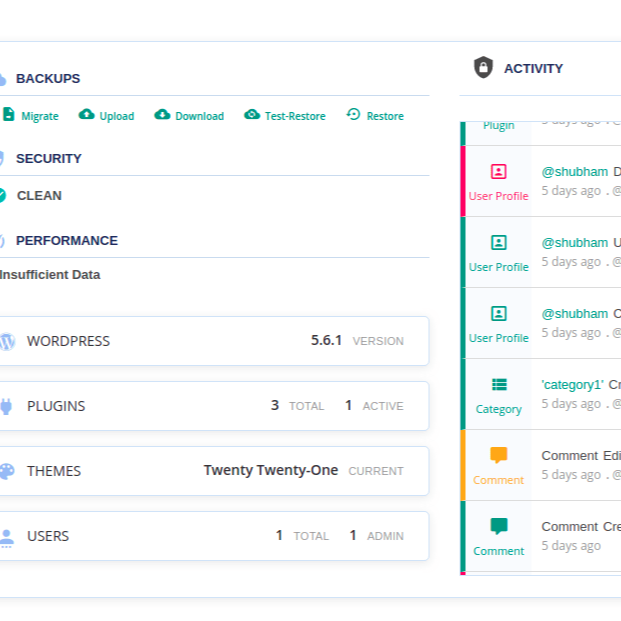Open the Plugins summary row
Viewport: 621px width, 621px height.
coord(213,406)
